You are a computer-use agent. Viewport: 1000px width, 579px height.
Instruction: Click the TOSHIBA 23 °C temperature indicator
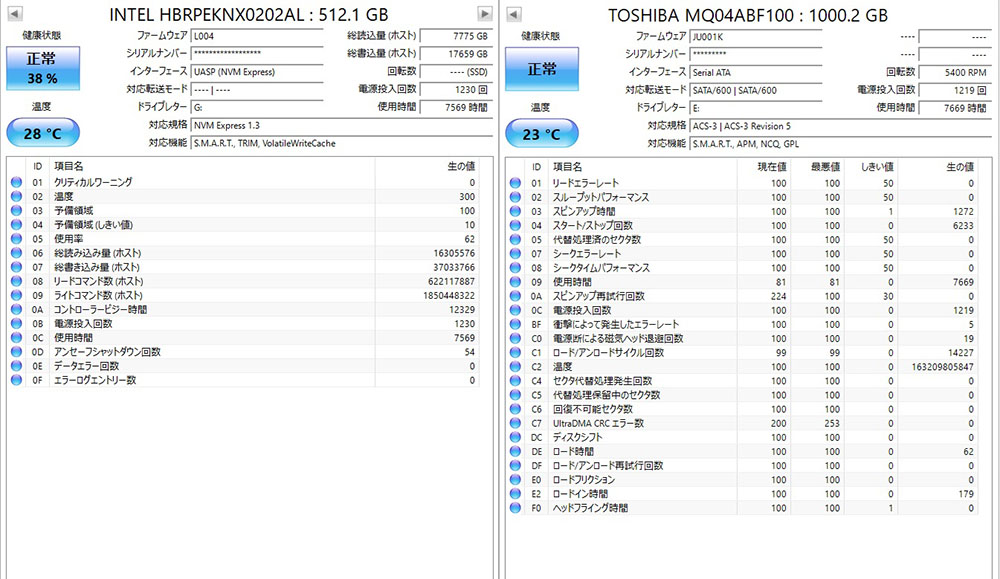[x=542, y=133]
